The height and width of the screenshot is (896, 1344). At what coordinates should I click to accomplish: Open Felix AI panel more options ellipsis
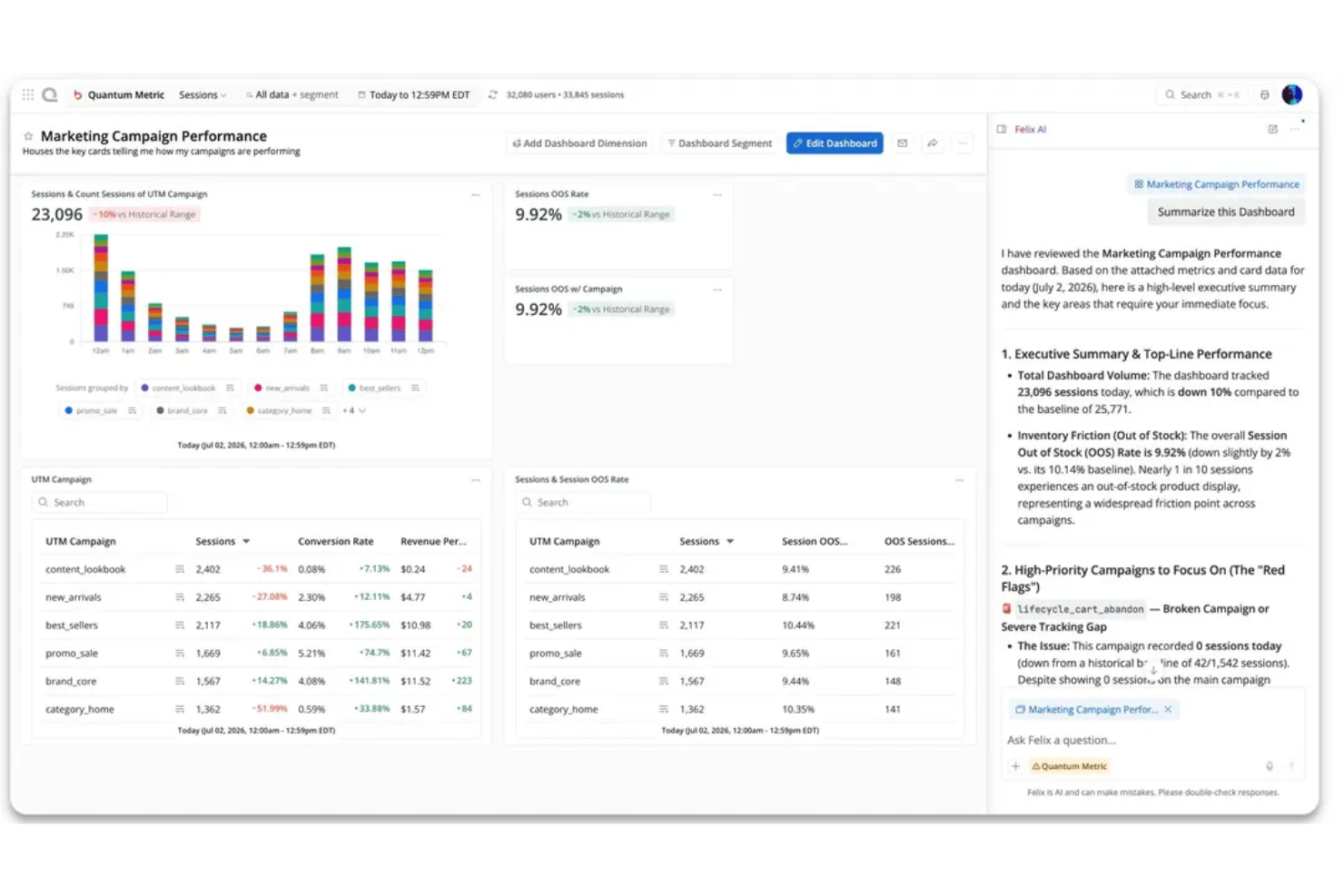coord(1294,129)
